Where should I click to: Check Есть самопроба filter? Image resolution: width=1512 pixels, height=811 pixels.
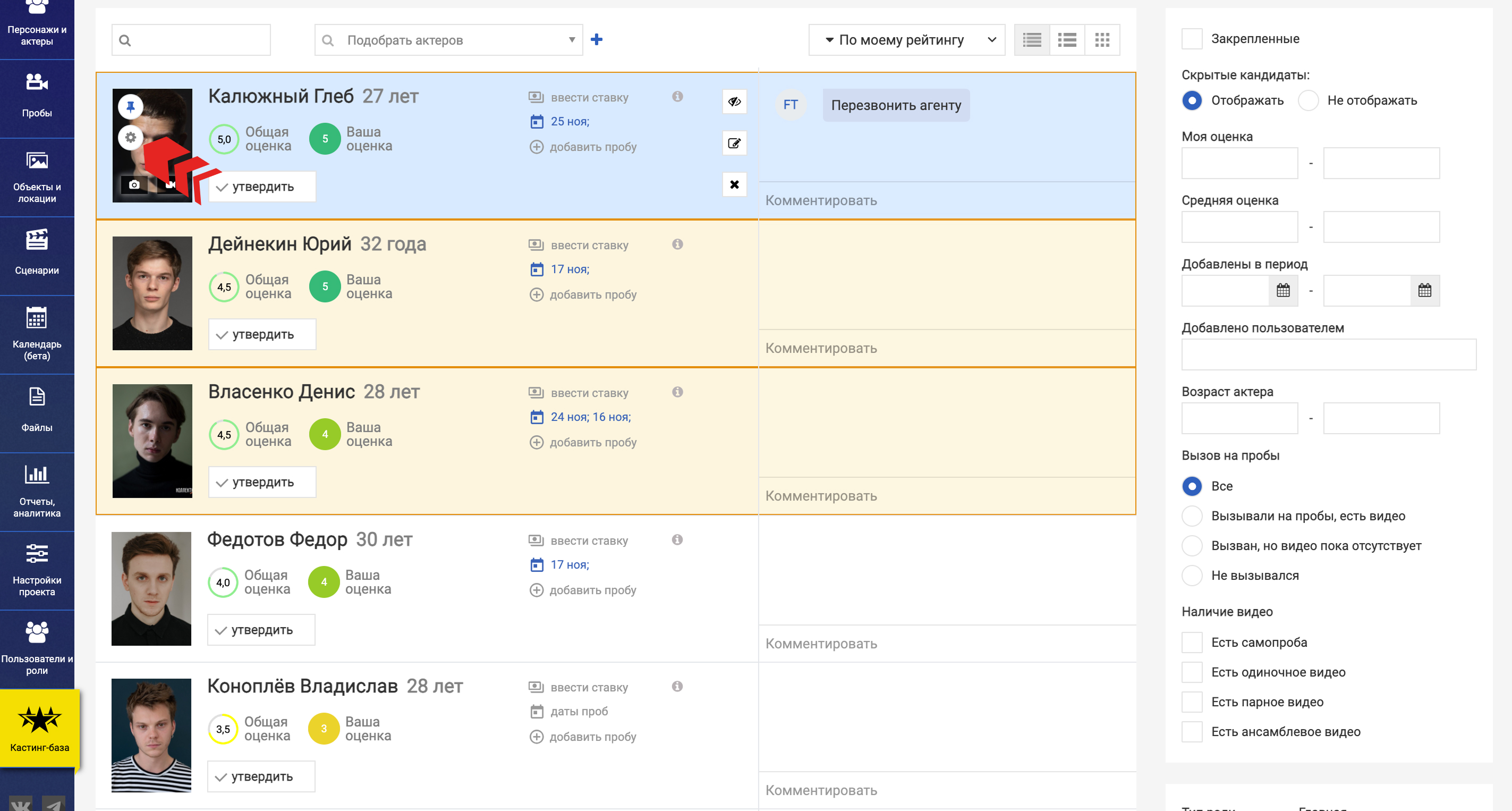point(1192,643)
